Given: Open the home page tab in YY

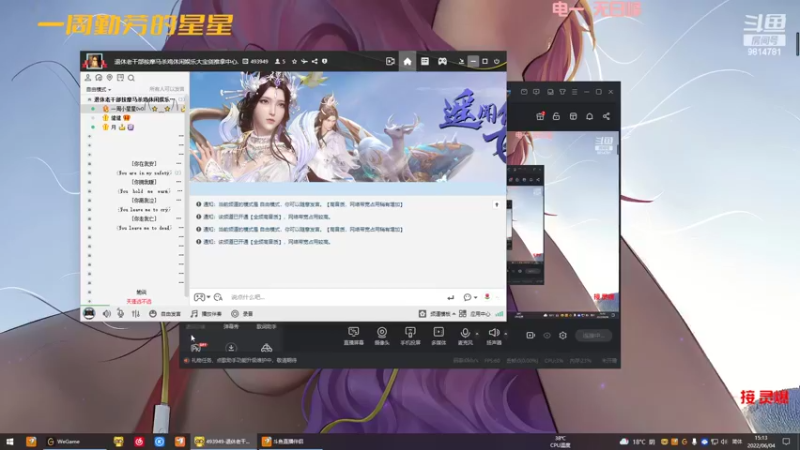Looking at the screenshot, I should click(x=407, y=62).
